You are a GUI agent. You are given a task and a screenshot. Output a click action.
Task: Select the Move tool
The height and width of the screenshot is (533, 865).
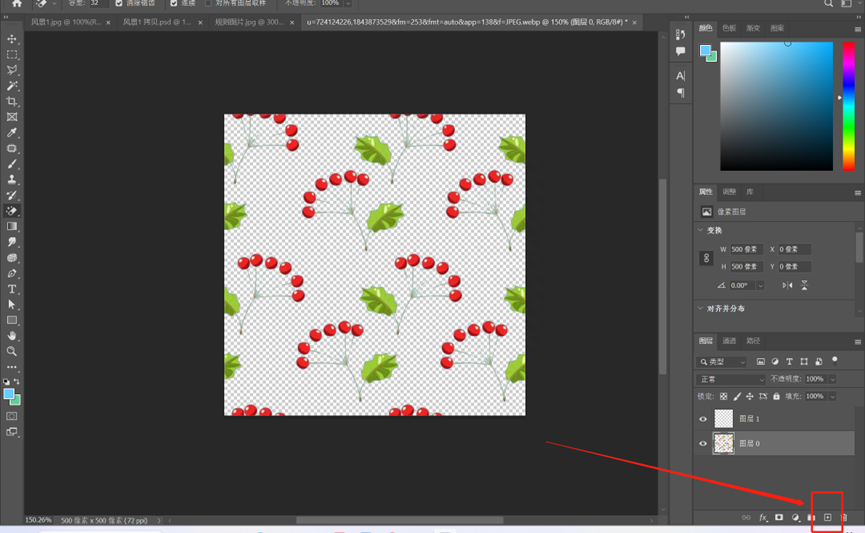coord(12,39)
